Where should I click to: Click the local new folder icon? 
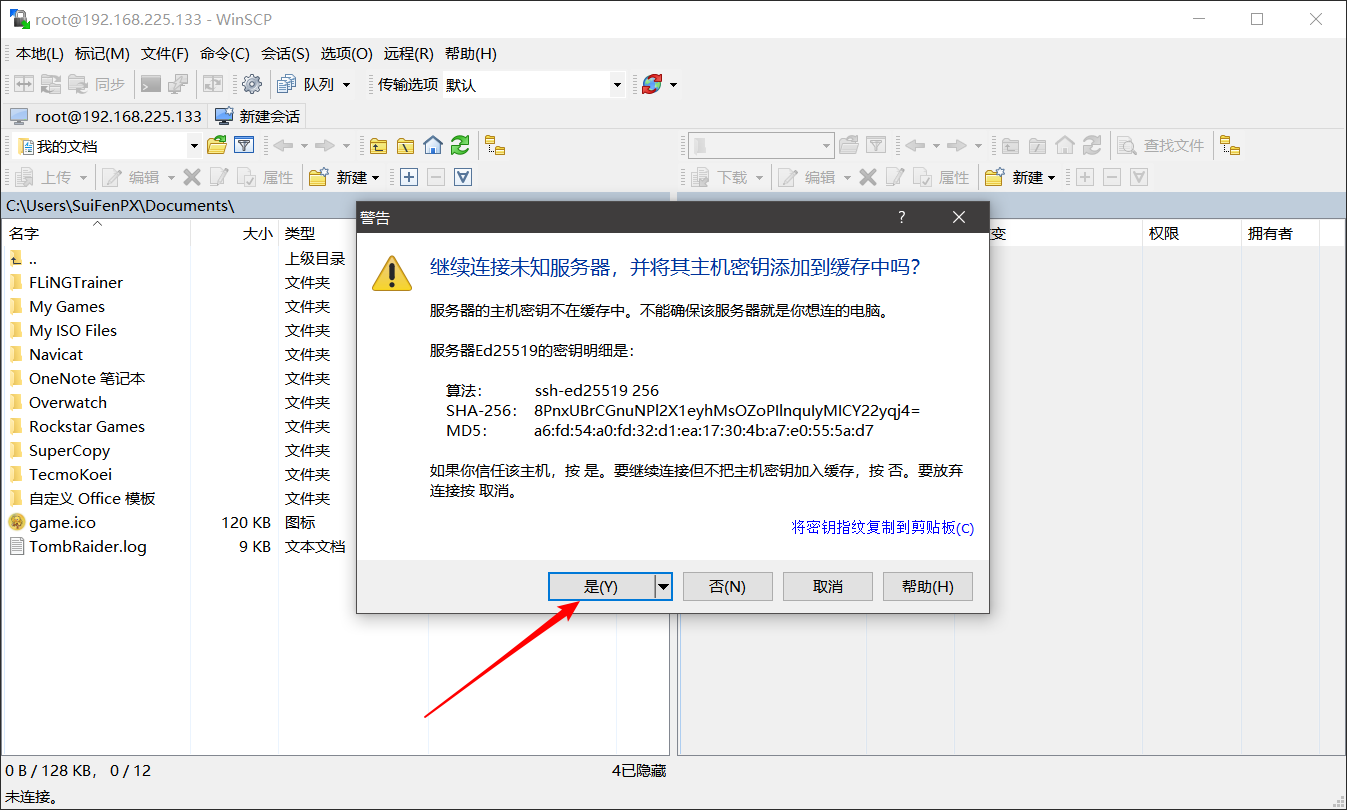point(319,177)
